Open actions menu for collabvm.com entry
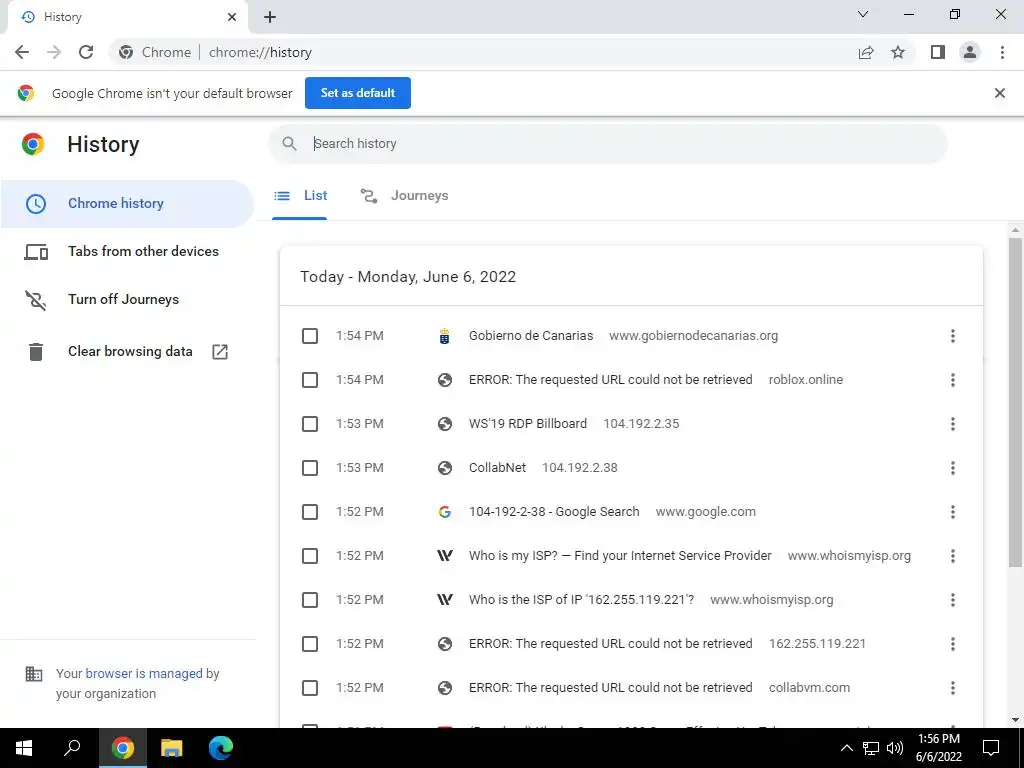 pos(953,688)
